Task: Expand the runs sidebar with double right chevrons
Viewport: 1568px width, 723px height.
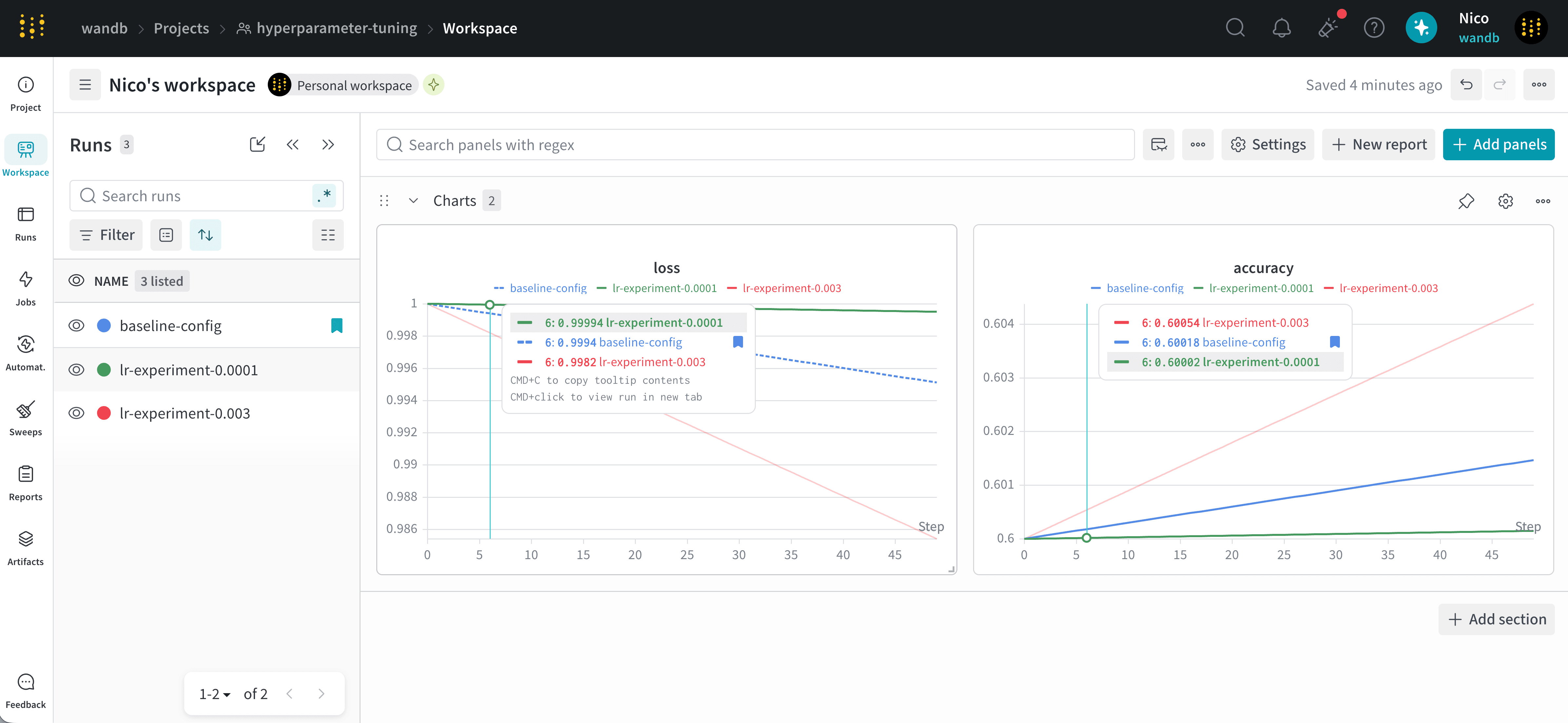Action: [328, 144]
